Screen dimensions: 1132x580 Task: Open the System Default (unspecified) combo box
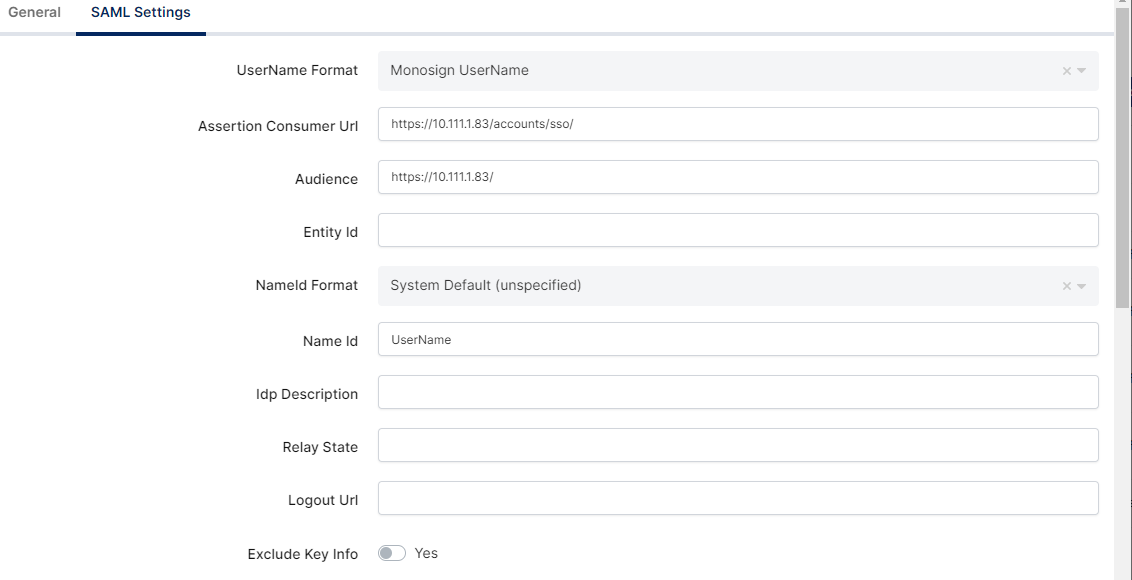tap(700, 286)
